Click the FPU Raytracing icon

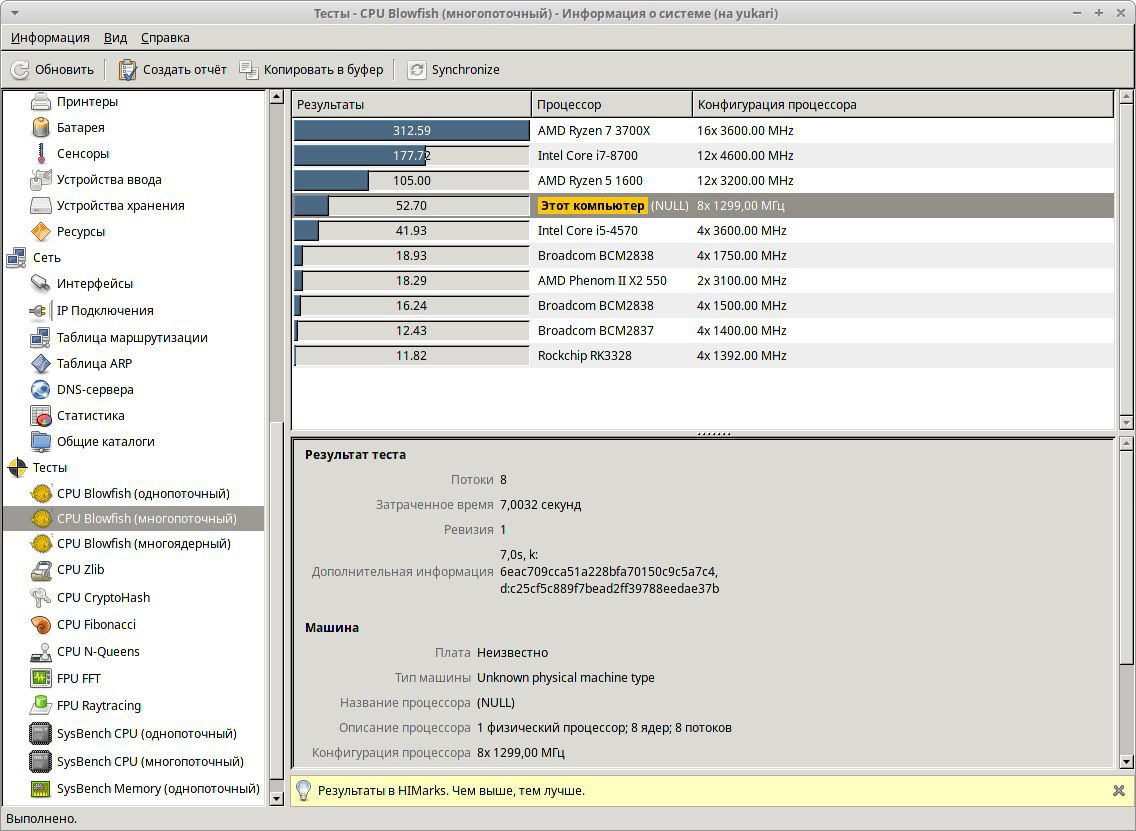(41, 706)
